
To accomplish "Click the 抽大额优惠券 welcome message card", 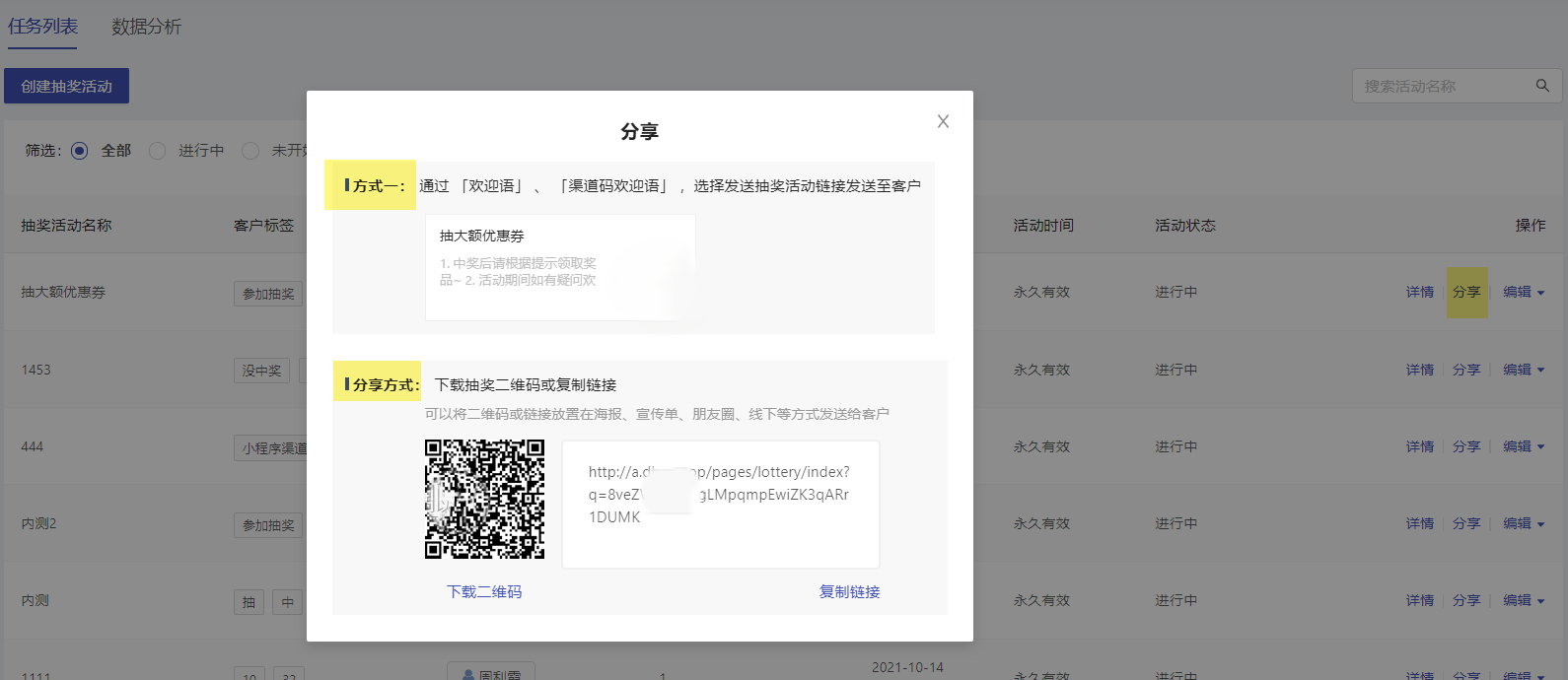I will pyautogui.click(x=560, y=267).
